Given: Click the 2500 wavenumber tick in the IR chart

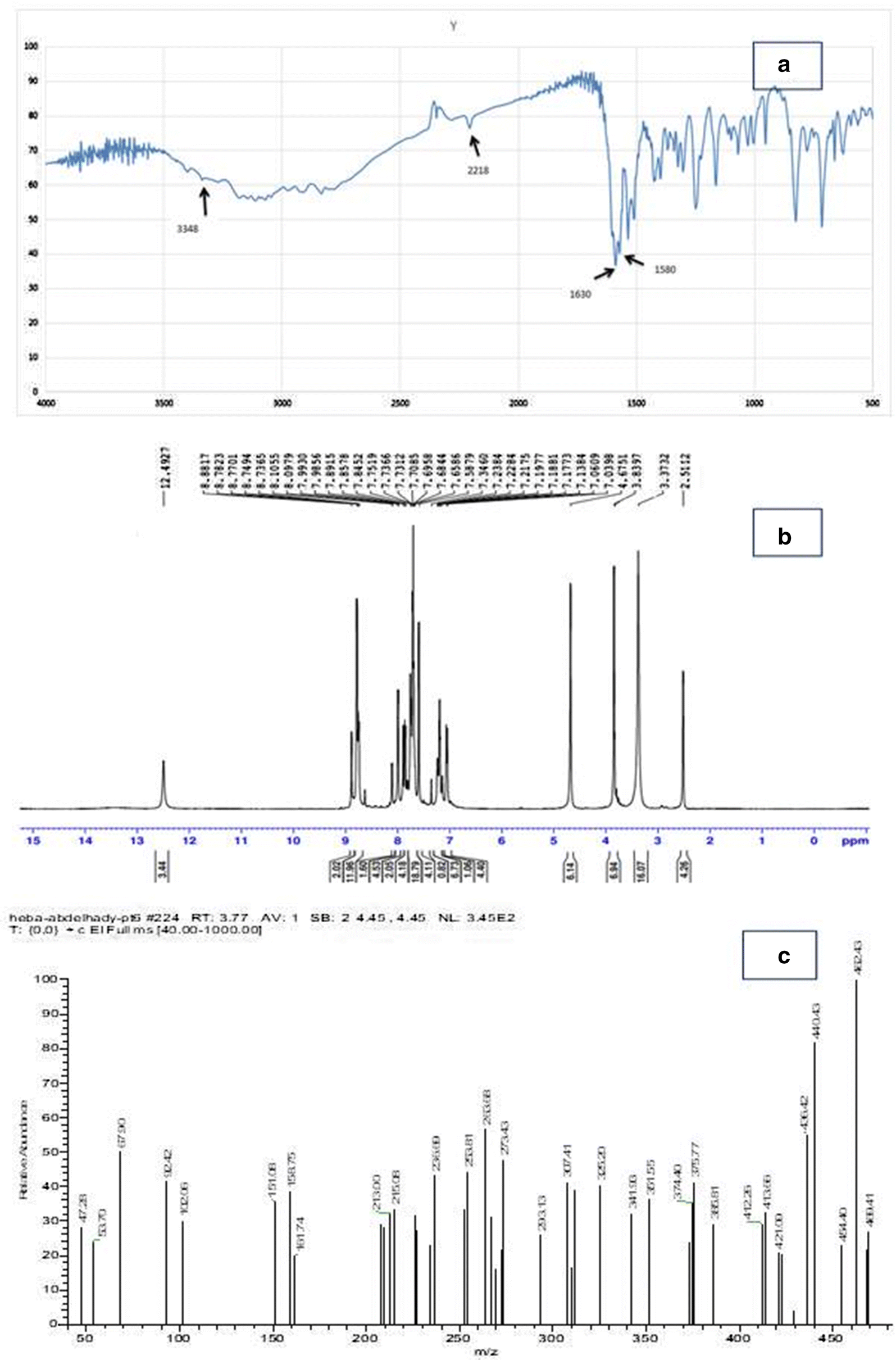Looking at the screenshot, I should point(401,404).
